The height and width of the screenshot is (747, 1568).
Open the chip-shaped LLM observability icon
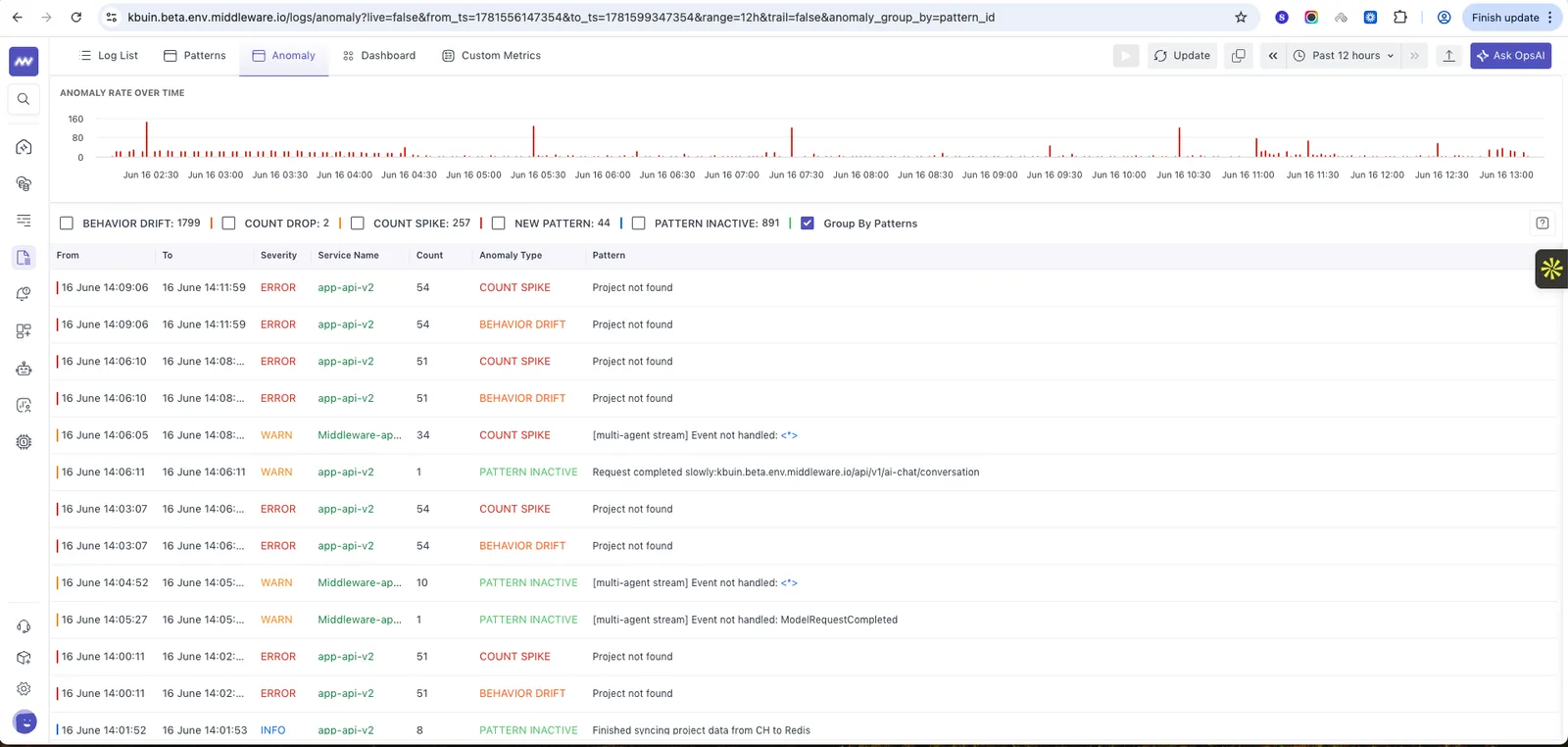pyautogui.click(x=24, y=442)
